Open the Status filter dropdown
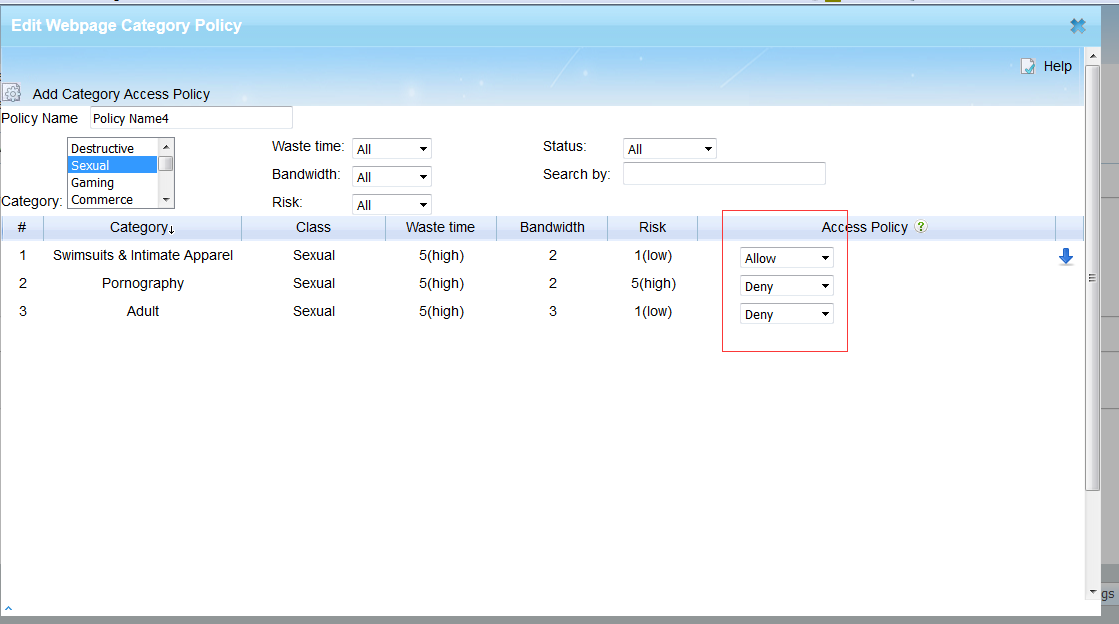 tap(669, 149)
